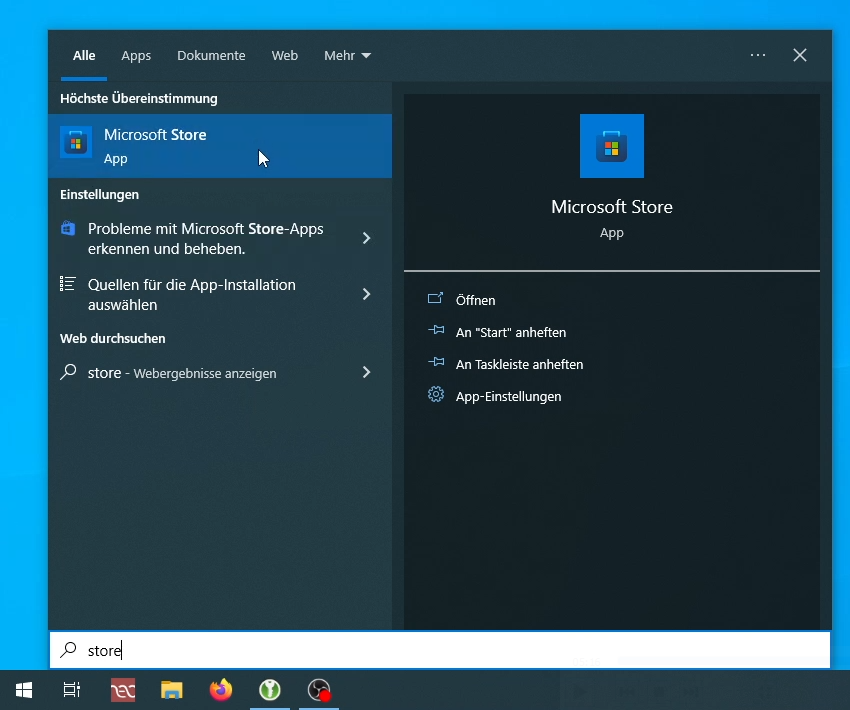Click the 'Microsoft Store' title in preview pane

pos(611,206)
